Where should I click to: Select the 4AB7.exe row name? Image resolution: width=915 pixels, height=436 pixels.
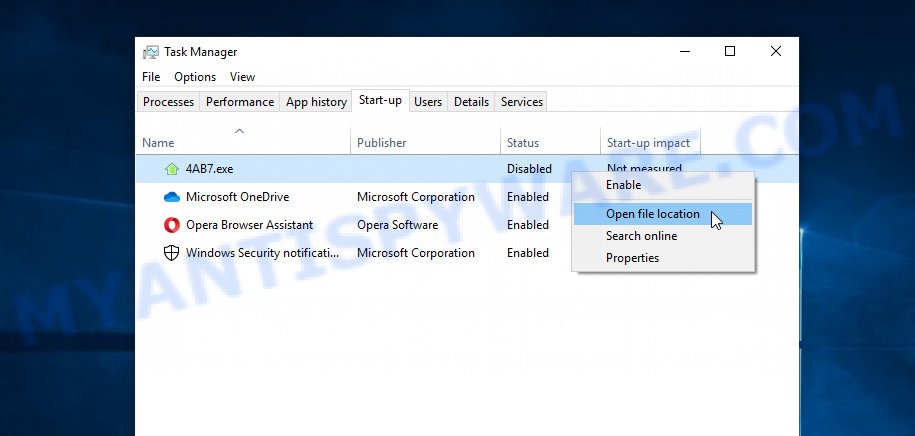[209, 169]
